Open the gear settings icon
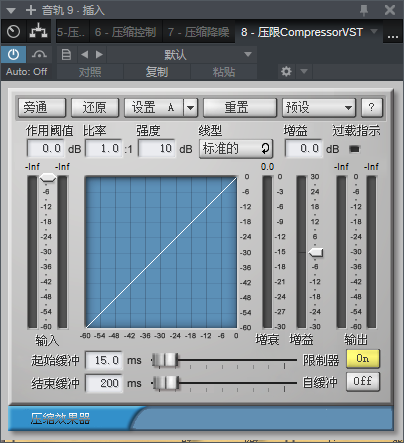404x443 pixels. click(286, 71)
